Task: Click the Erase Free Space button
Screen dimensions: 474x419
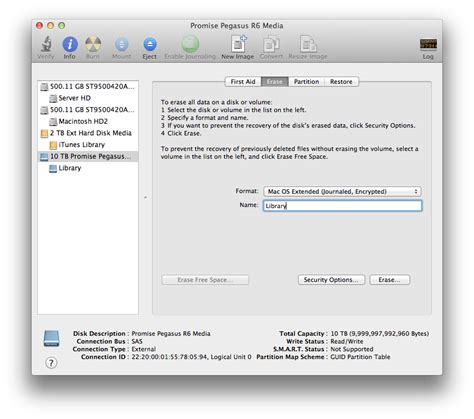Action: click(205, 280)
